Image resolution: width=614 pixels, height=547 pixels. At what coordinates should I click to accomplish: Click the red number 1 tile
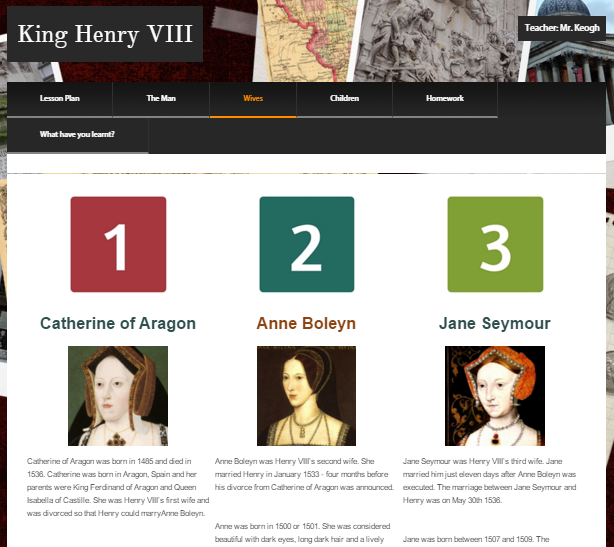[118, 244]
